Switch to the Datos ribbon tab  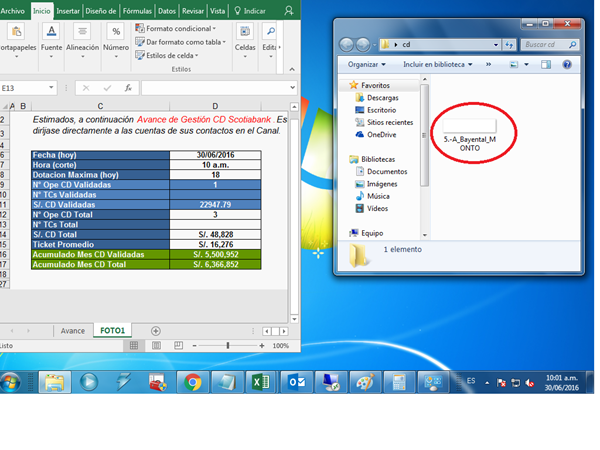(x=167, y=11)
